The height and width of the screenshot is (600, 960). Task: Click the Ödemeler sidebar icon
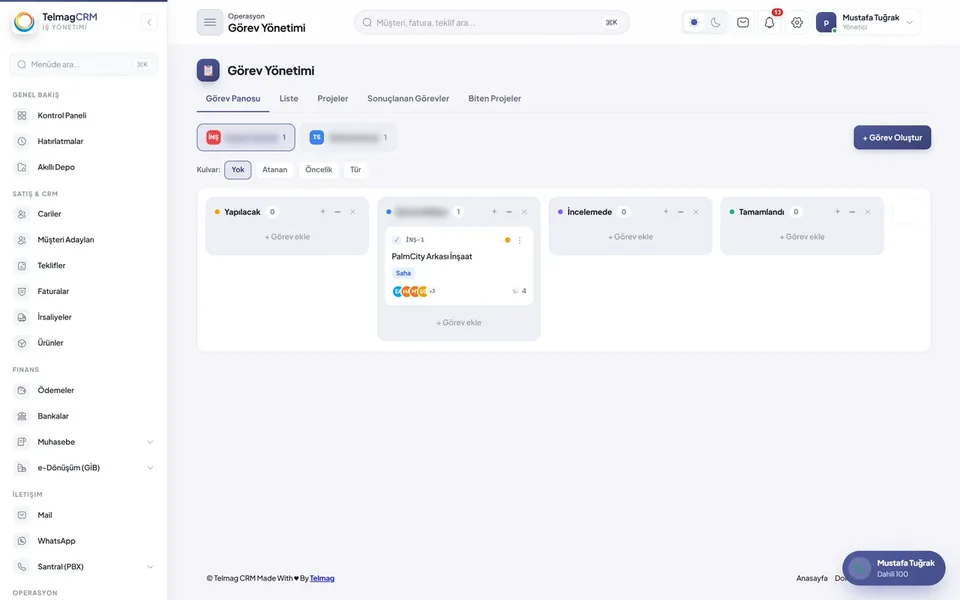[x=22, y=390]
